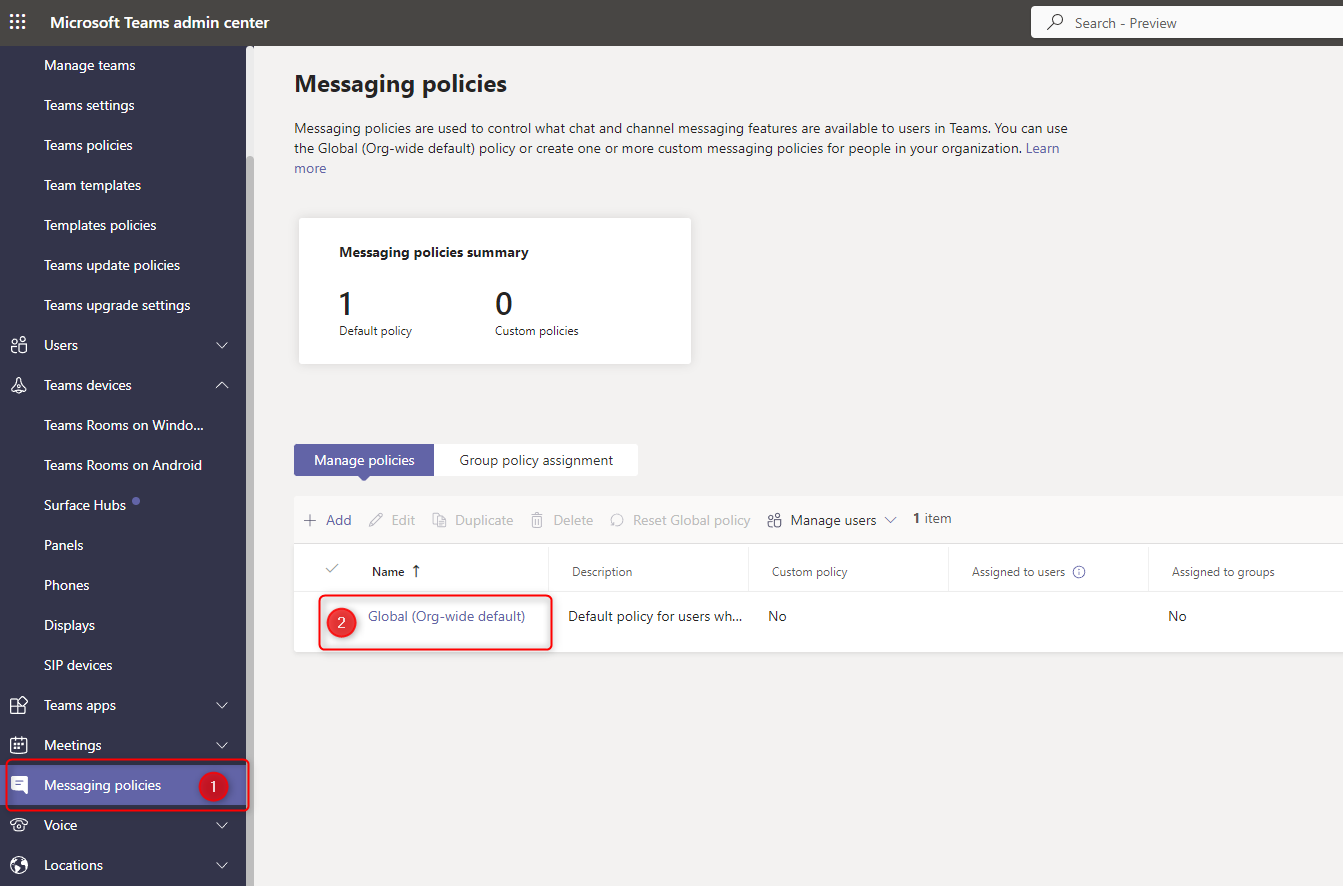The width and height of the screenshot is (1343, 886).
Task: Select the Manage policies tab
Action: click(x=364, y=460)
